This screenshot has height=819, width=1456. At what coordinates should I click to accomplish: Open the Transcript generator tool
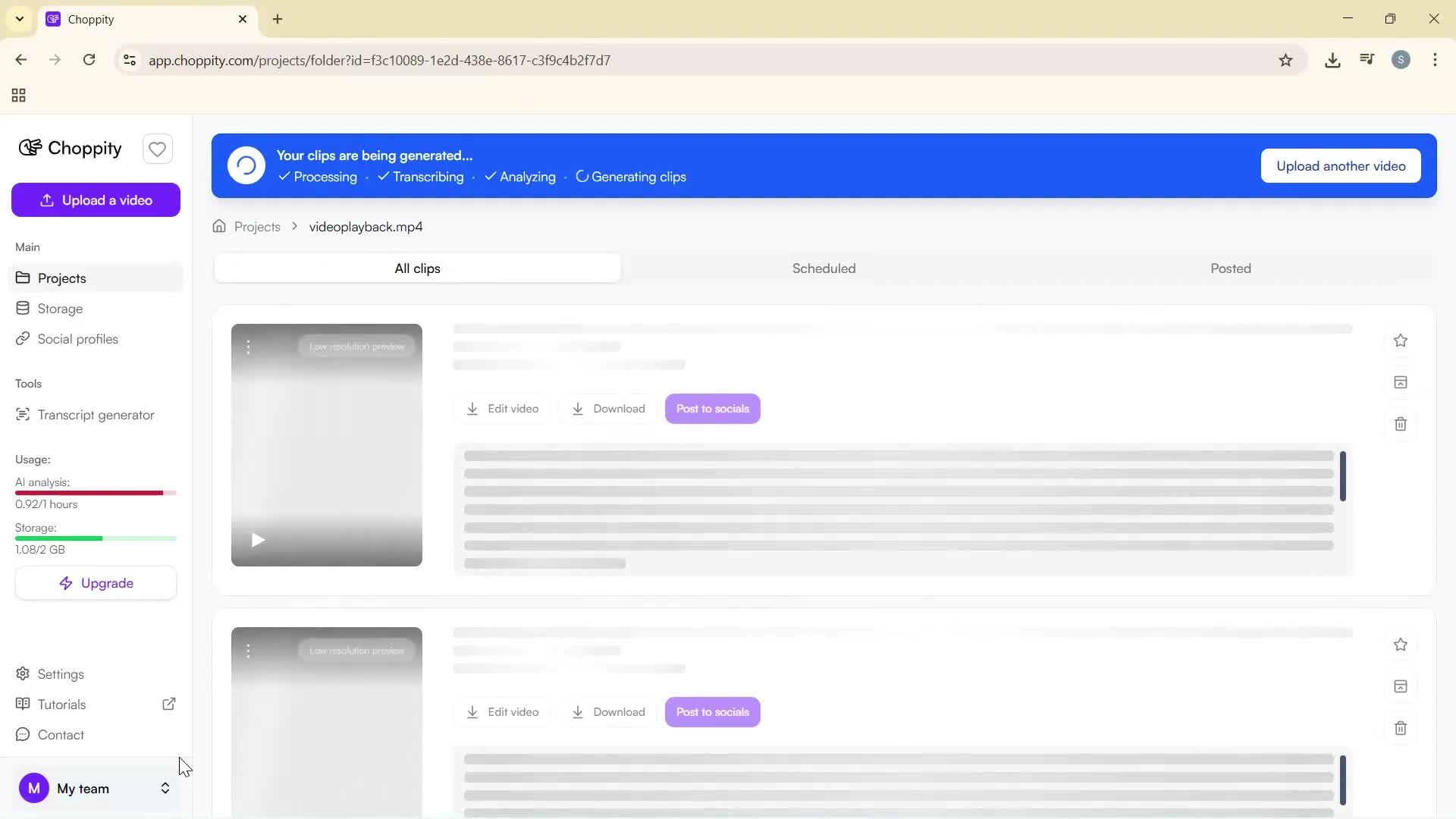96,414
